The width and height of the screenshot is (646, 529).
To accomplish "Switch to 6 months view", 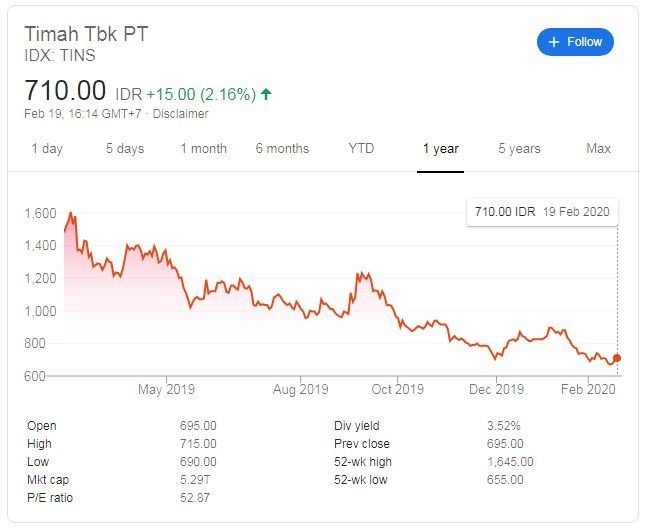I will pos(282,148).
